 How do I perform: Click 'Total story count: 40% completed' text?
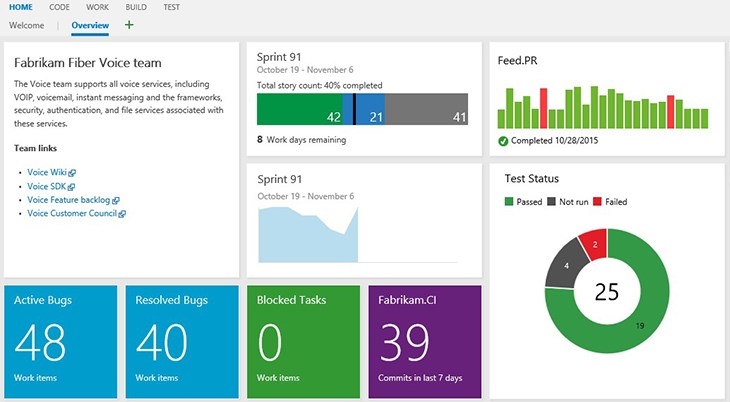pyautogui.click(x=319, y=85)
